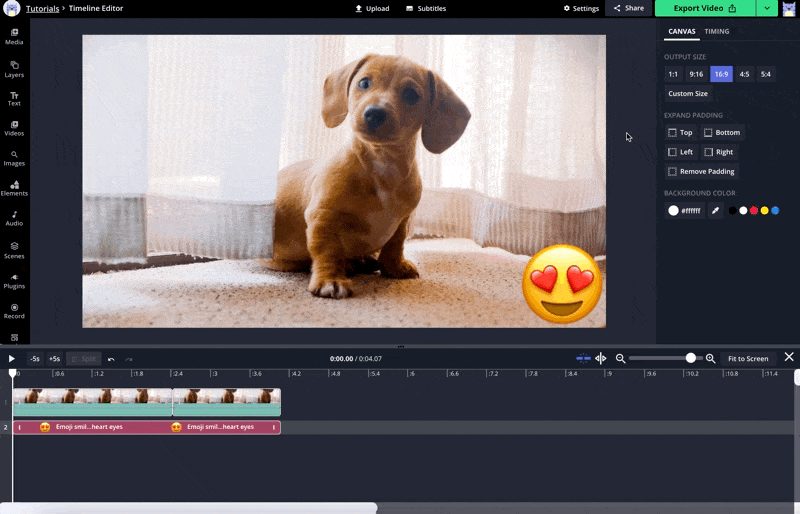
Task: Switch to the Timing tab
Action: 717,31
